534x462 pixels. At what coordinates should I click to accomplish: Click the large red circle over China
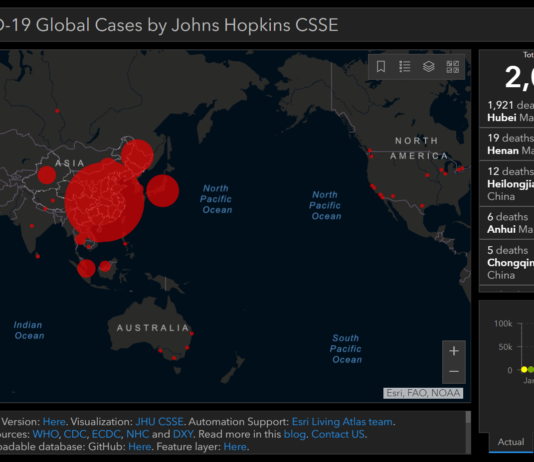point(104,202)
